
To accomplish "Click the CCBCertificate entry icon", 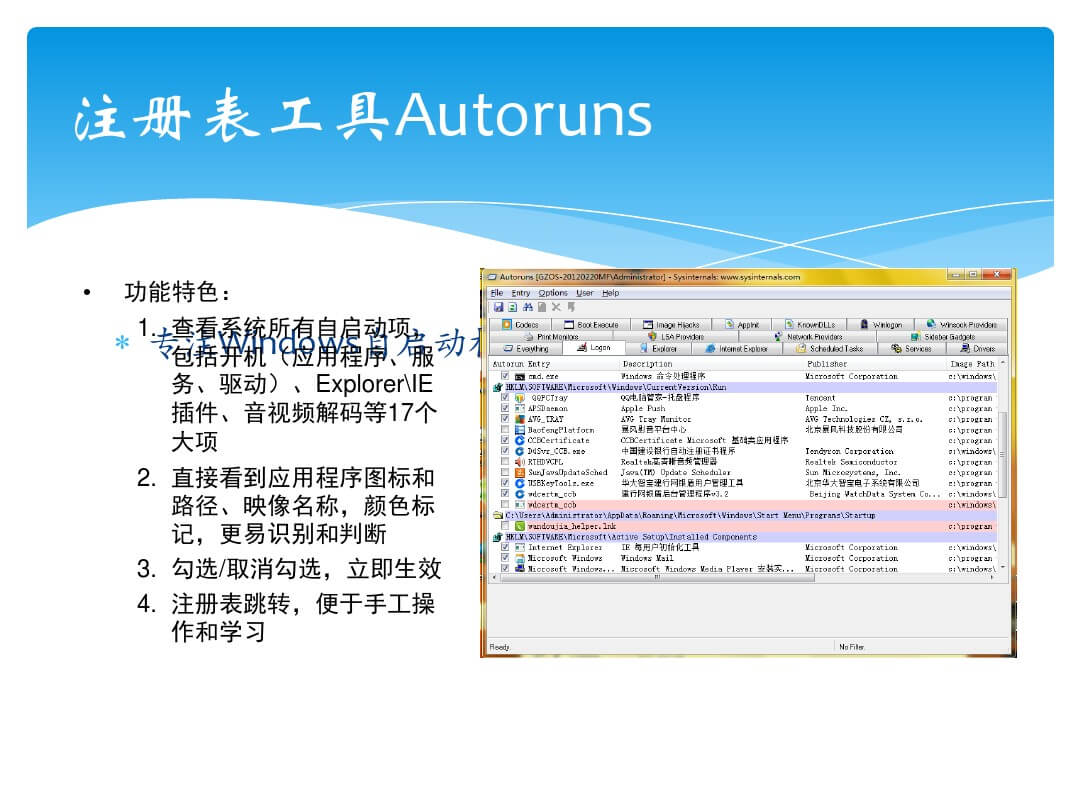I will 520,440.
